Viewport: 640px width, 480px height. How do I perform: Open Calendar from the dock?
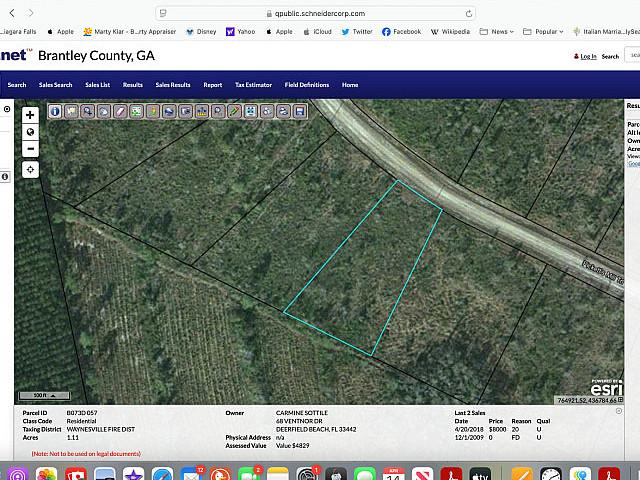[x=393, y=474]
